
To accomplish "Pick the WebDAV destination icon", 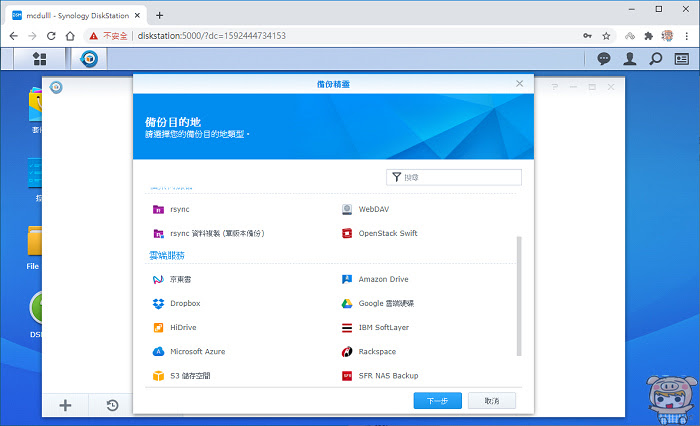I will click(347, 209).
